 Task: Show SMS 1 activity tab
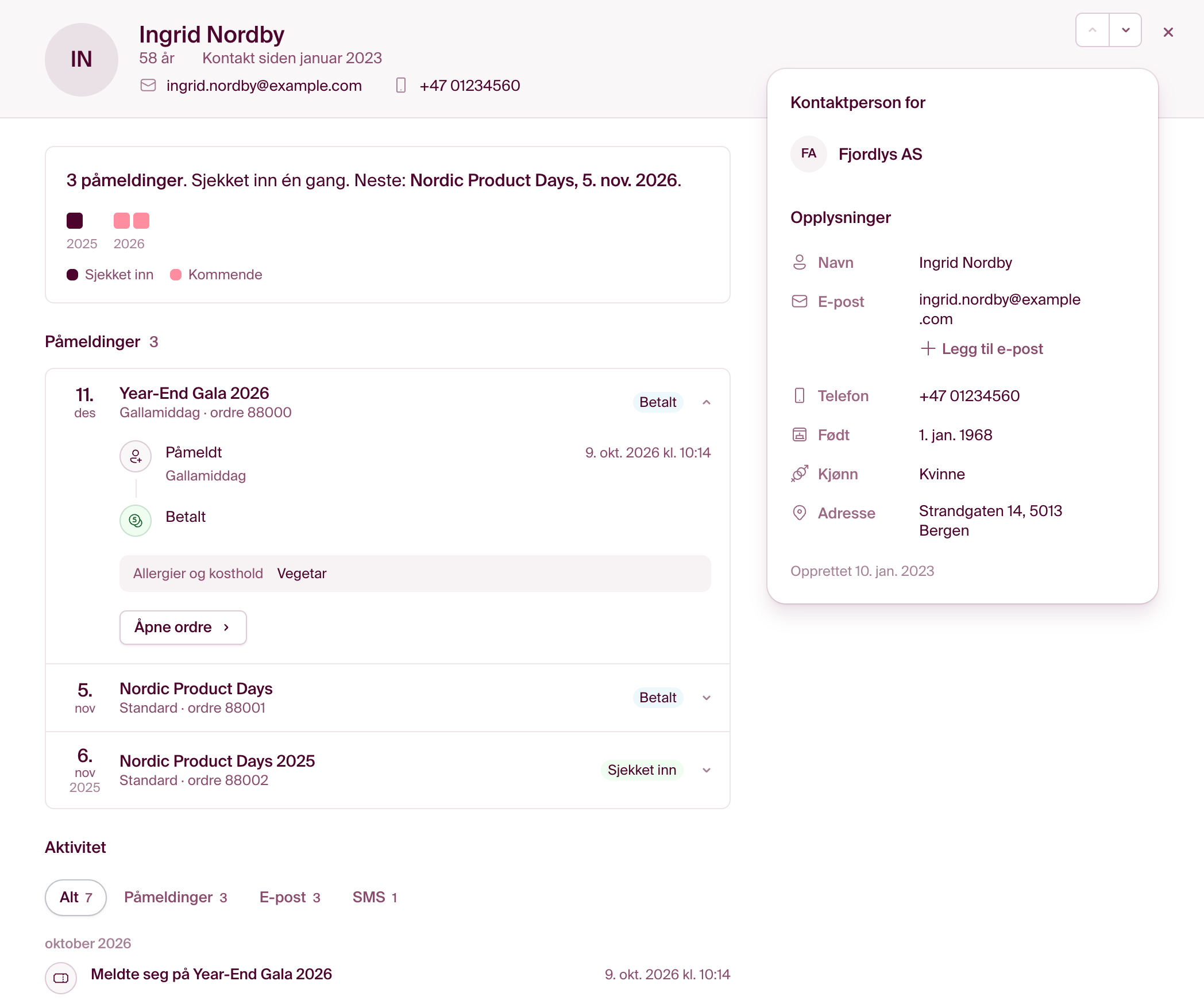tap(375, 897)
